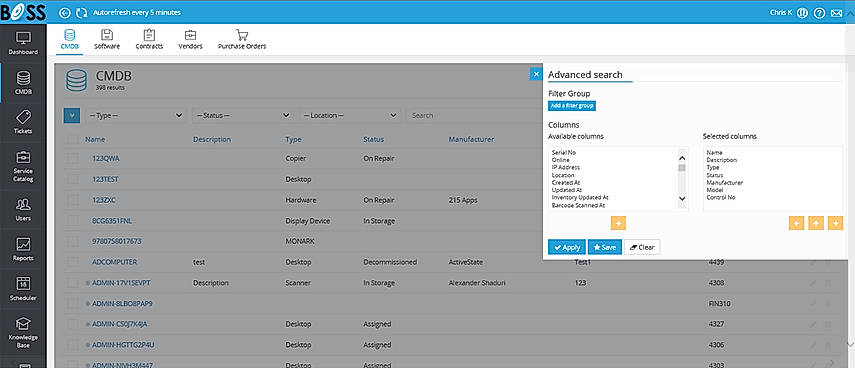
Task: Tick the checkbox for row 123QWA
Action: tap(73, 159)
